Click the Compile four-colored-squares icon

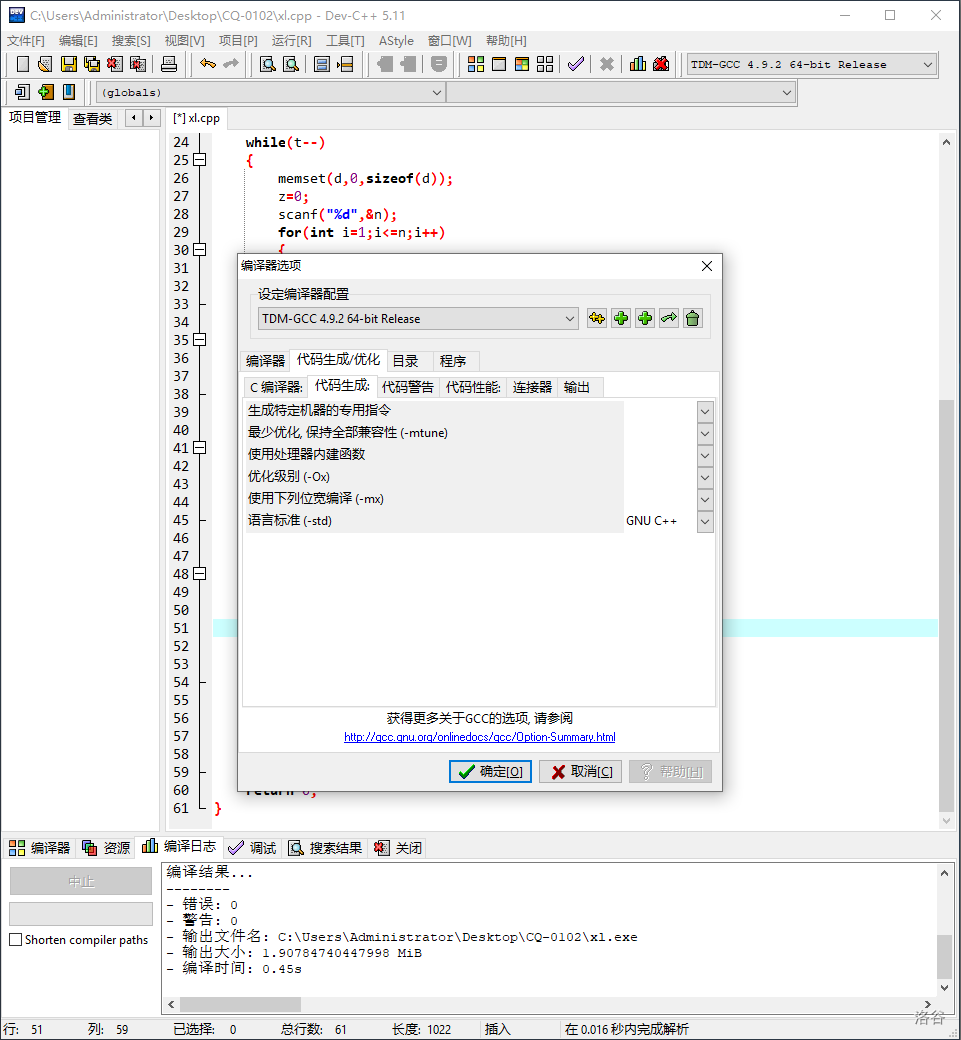476,64
